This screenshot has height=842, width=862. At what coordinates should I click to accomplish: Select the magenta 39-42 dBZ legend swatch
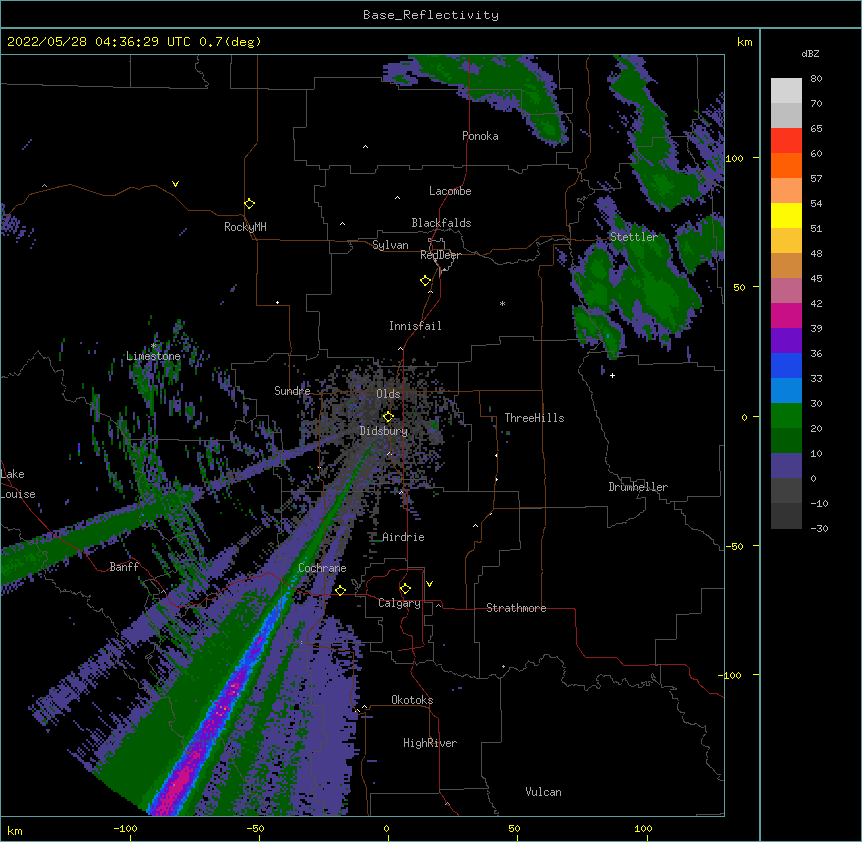click(786, 315)
